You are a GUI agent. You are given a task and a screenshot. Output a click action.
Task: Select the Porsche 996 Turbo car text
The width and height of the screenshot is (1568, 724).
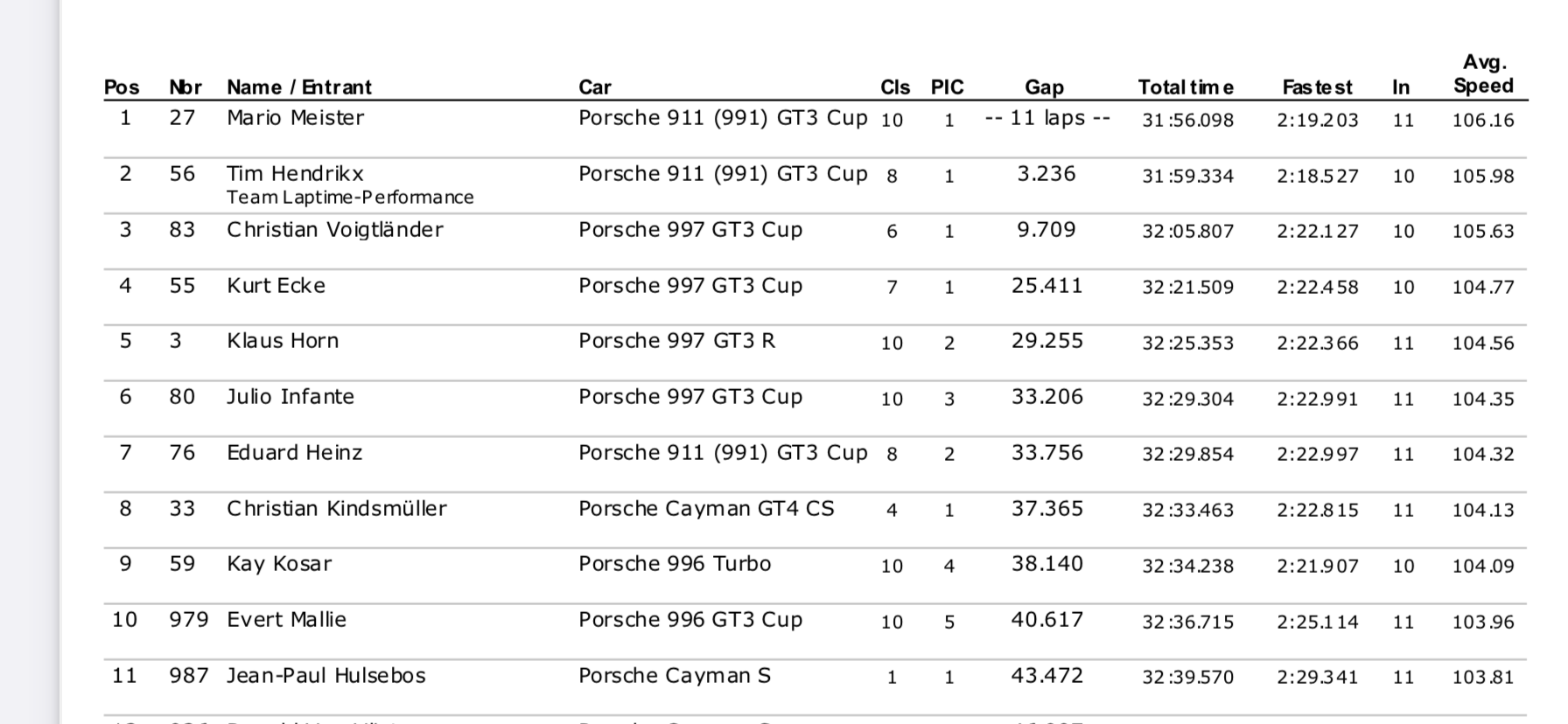coord(675,564)
